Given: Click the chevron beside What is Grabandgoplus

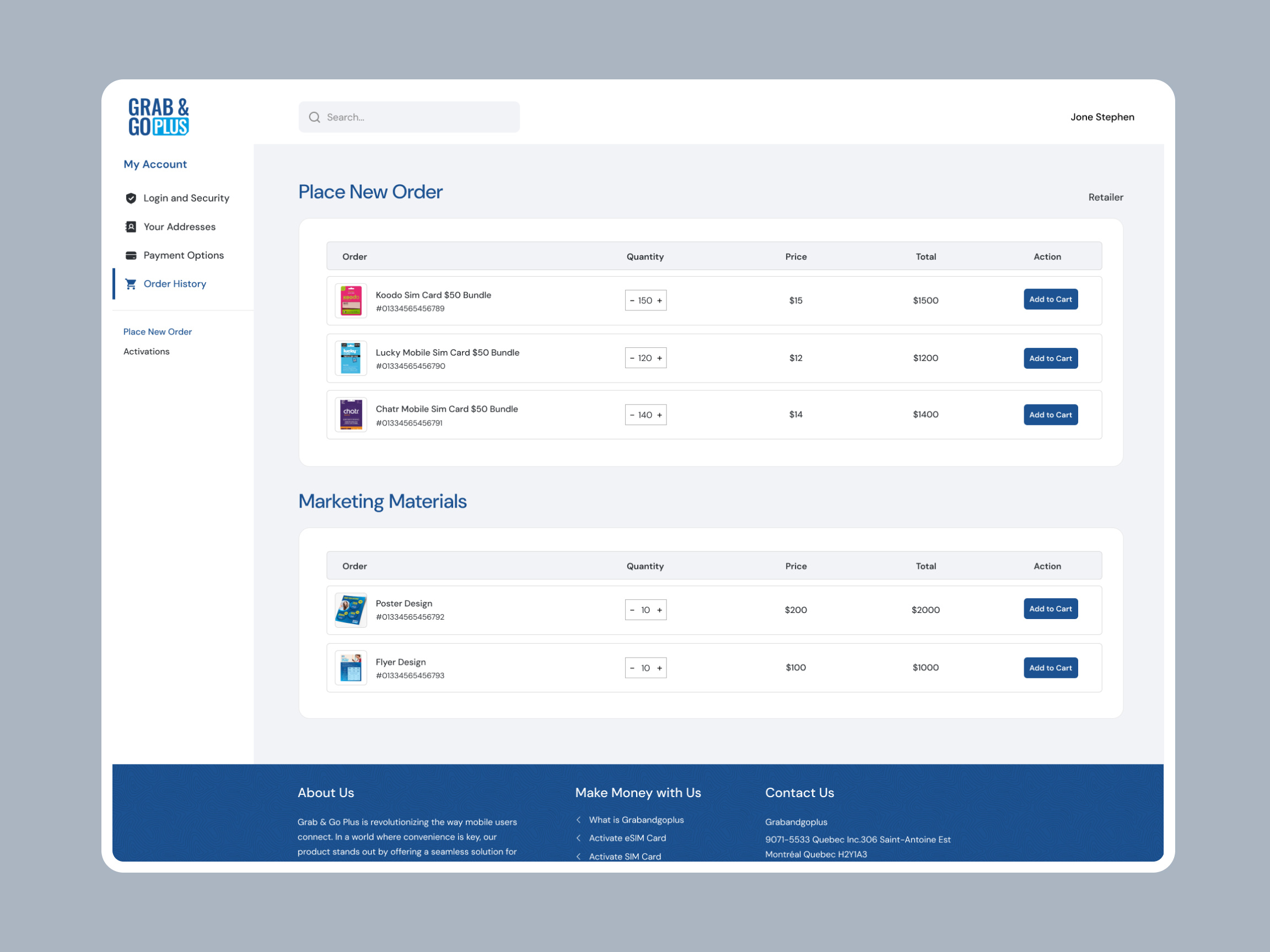Looking at the screenshot, I should coord(579,820).
